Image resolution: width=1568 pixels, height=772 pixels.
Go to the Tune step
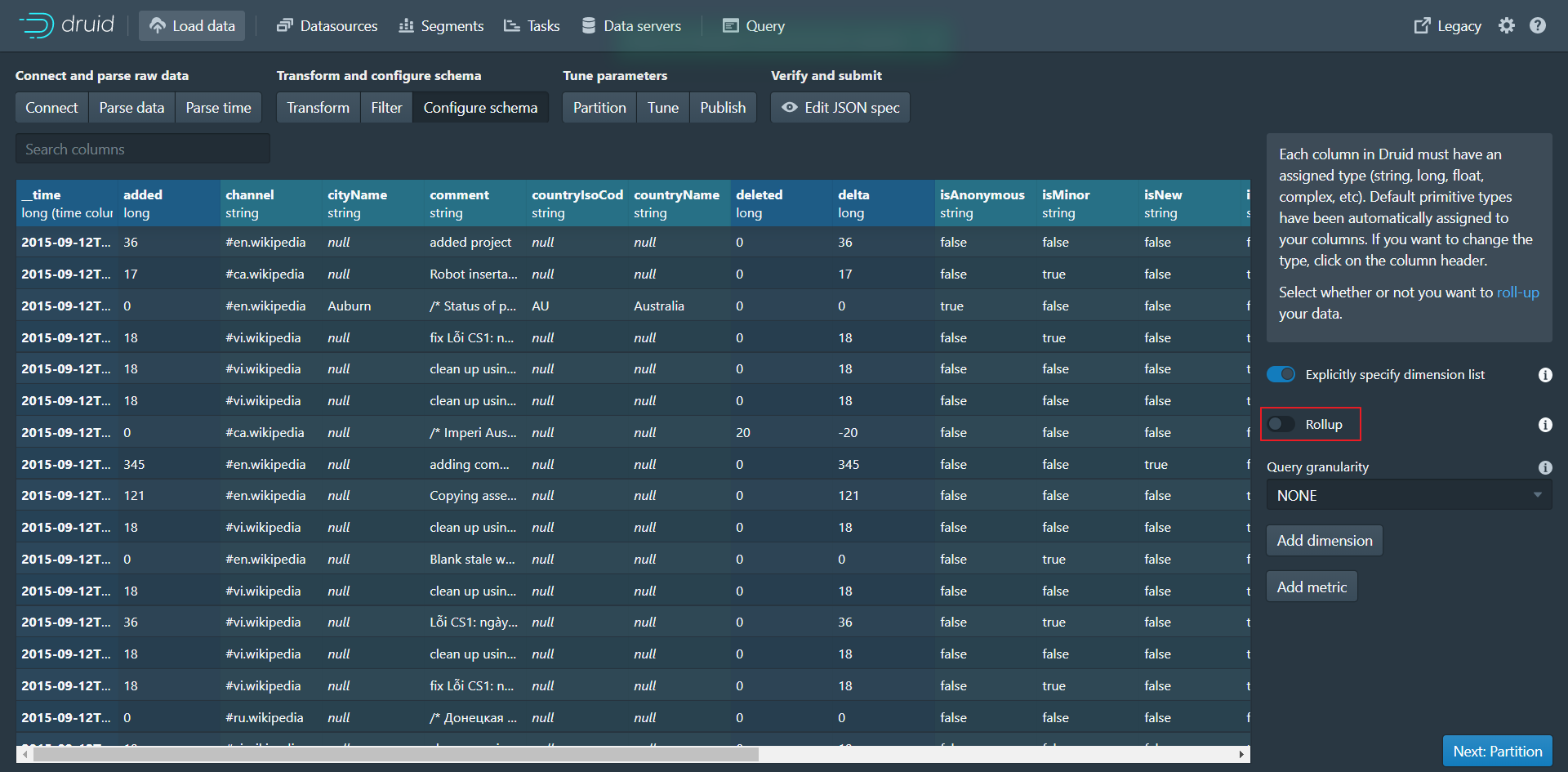663,107
